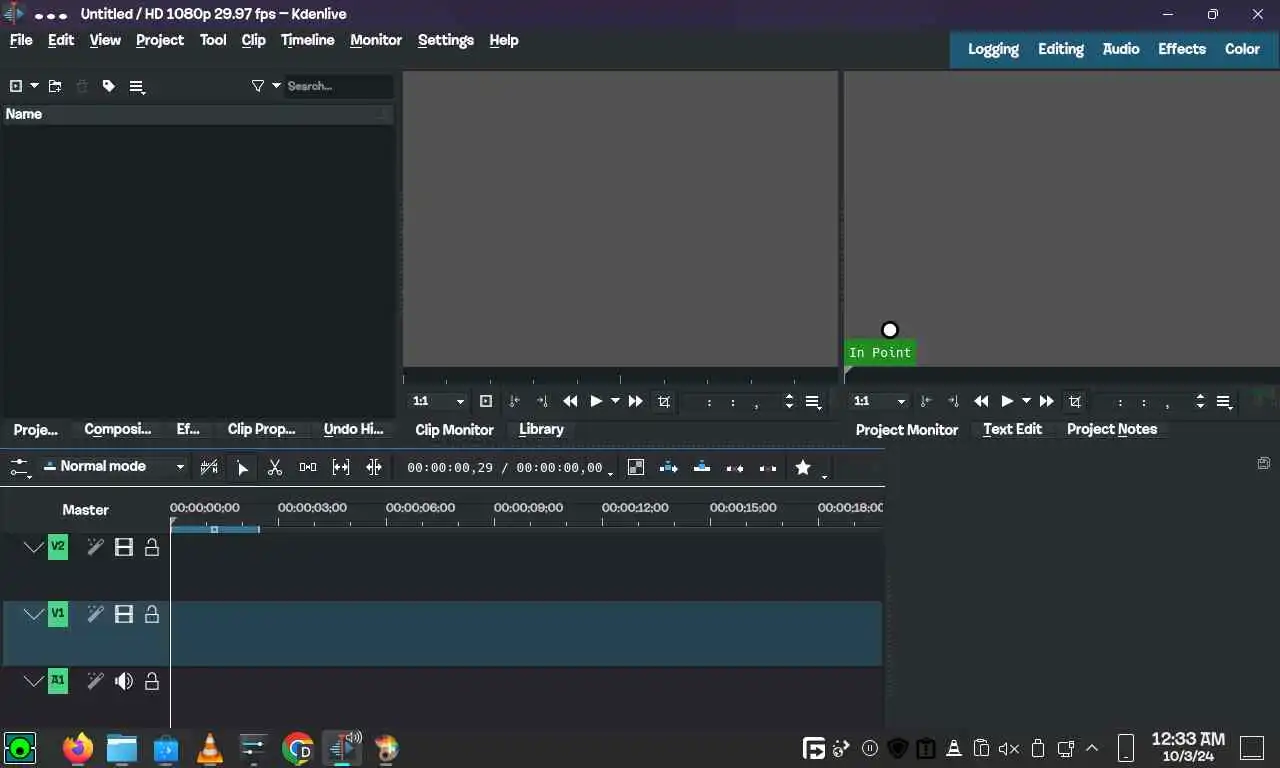Toggle effects wand on track V2
This screenshot has width=1280, height=768.
click(x=95, y=547)
